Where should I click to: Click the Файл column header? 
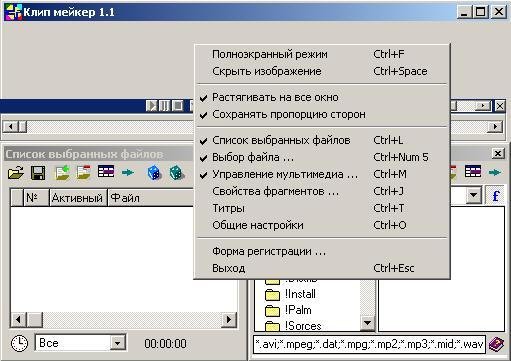(151, 198)
